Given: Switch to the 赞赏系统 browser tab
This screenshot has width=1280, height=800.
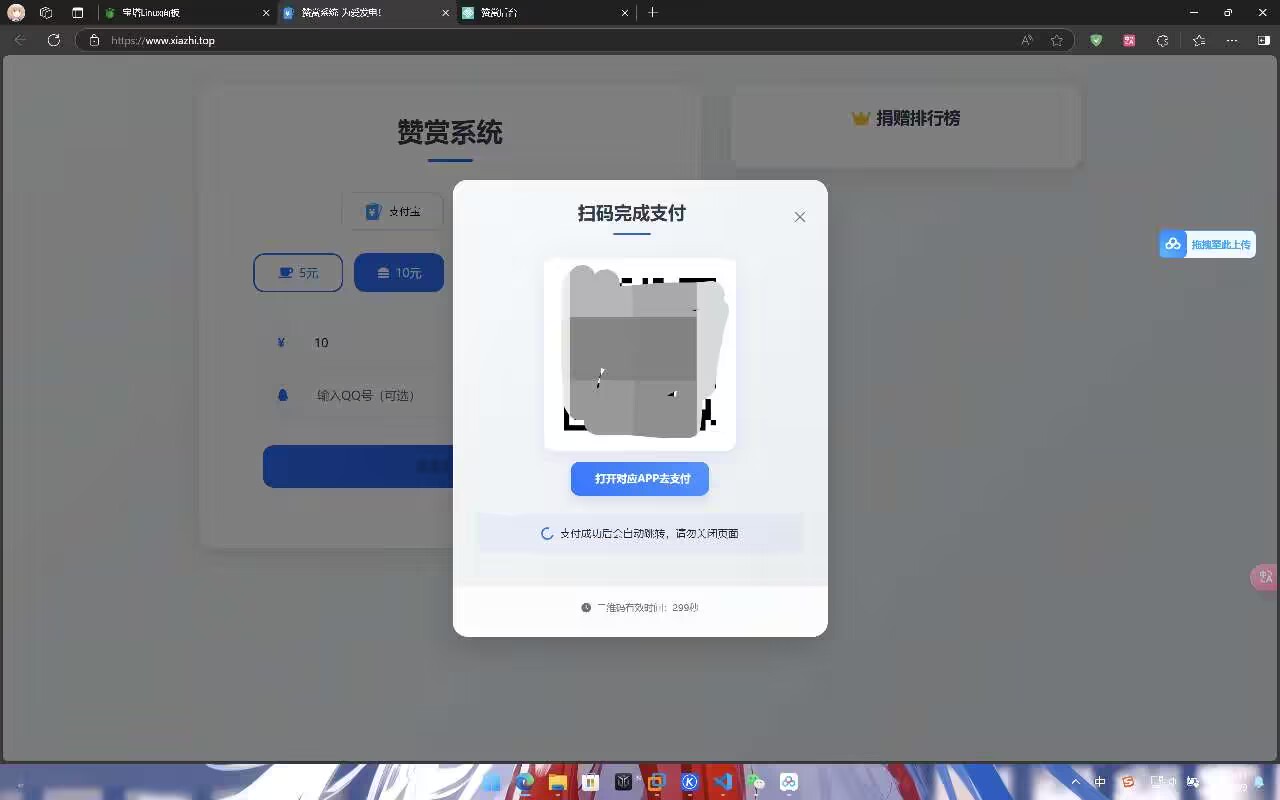Looking at the screenshot, I should pyautogui.click(x=366, y=13).
